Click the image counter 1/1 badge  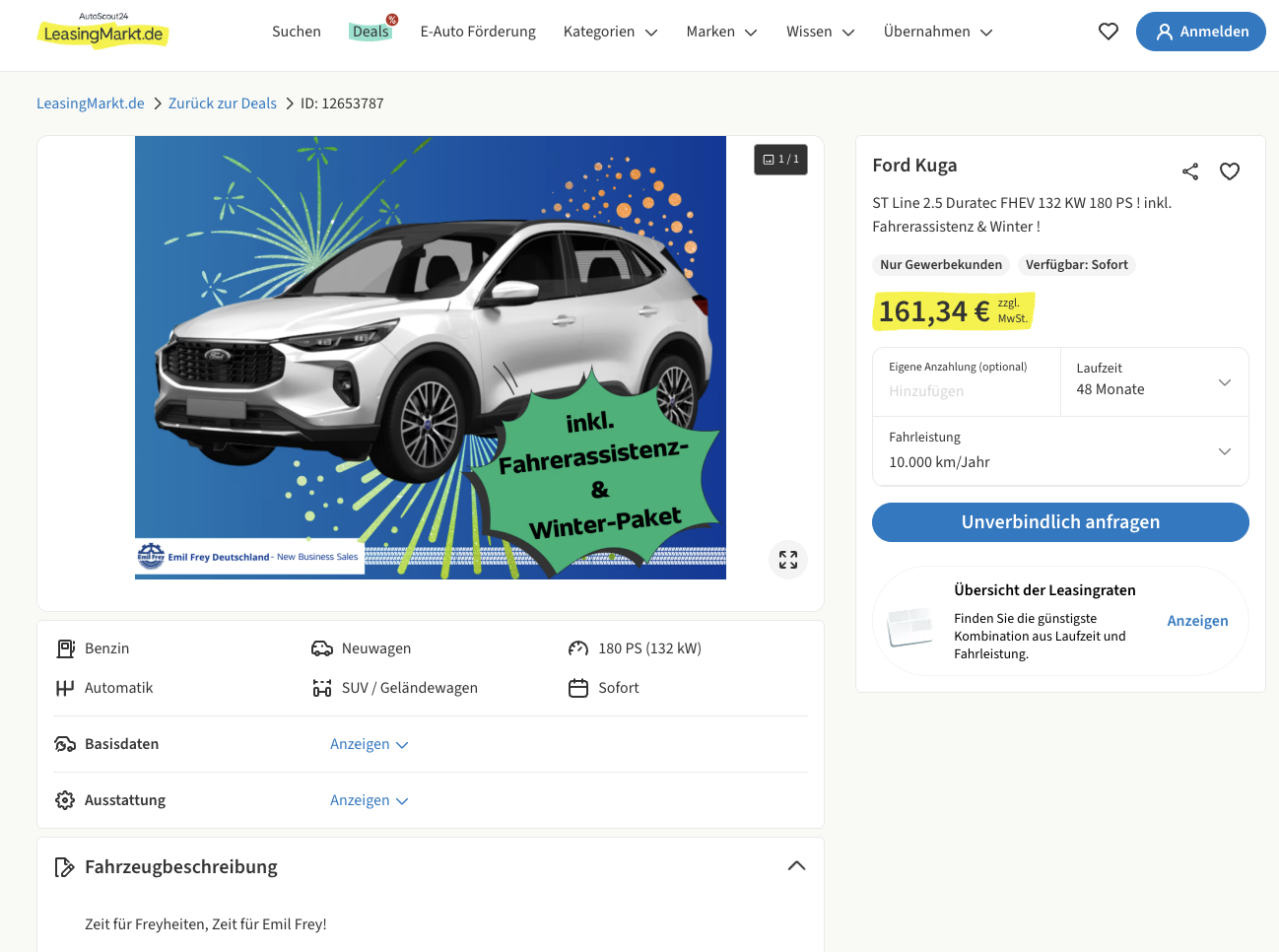[x=780, y=160]
